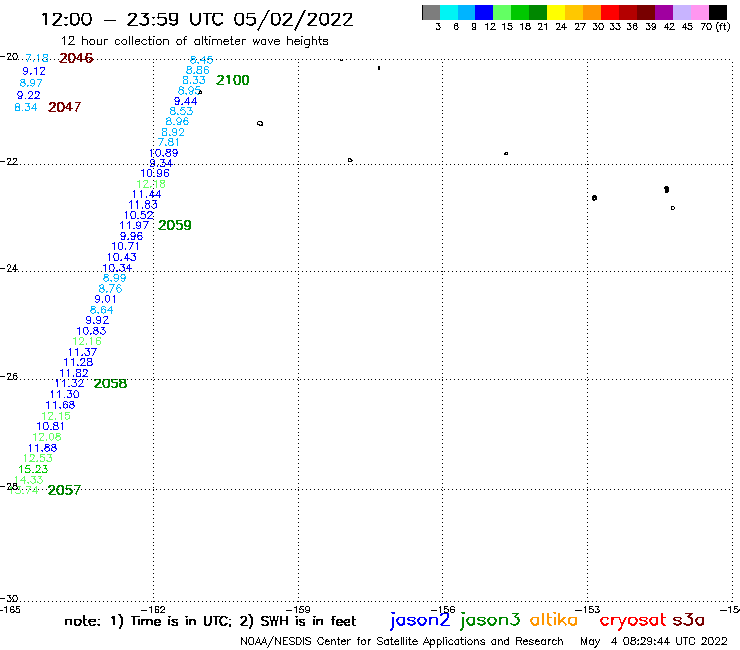Pick the orange 30 ft legend swatch
This screenshot has height=650, width=740.
click(x=592, y=12)
